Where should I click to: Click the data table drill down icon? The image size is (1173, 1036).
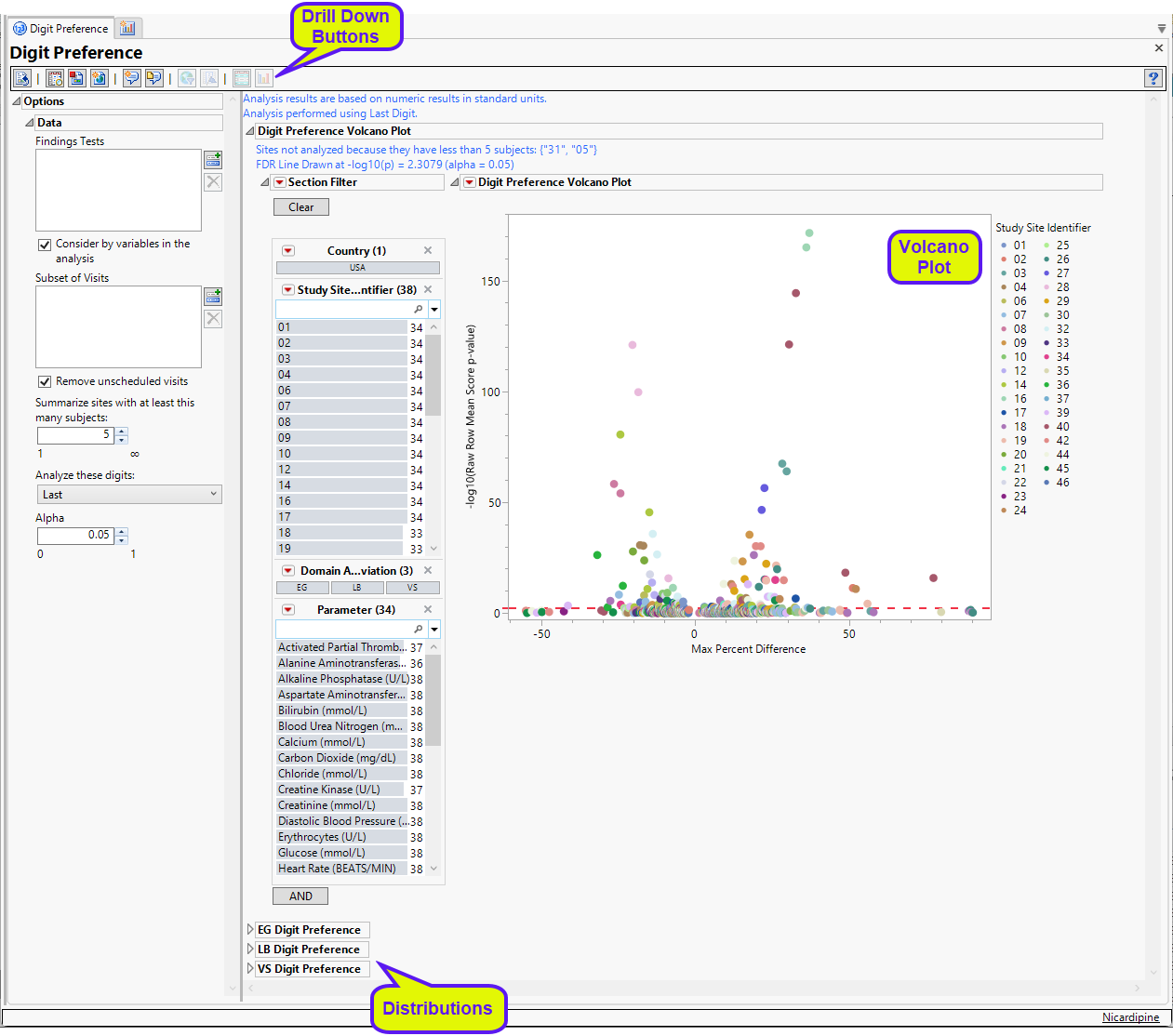[x=242, y=79]
